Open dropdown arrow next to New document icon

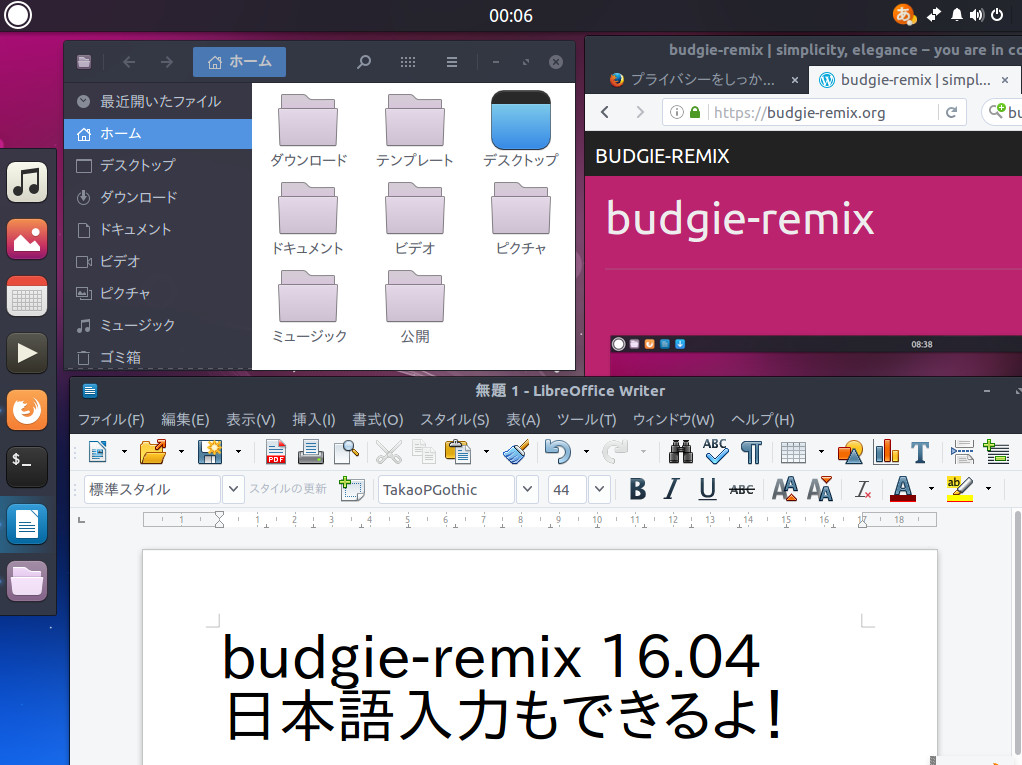(124, 452)
